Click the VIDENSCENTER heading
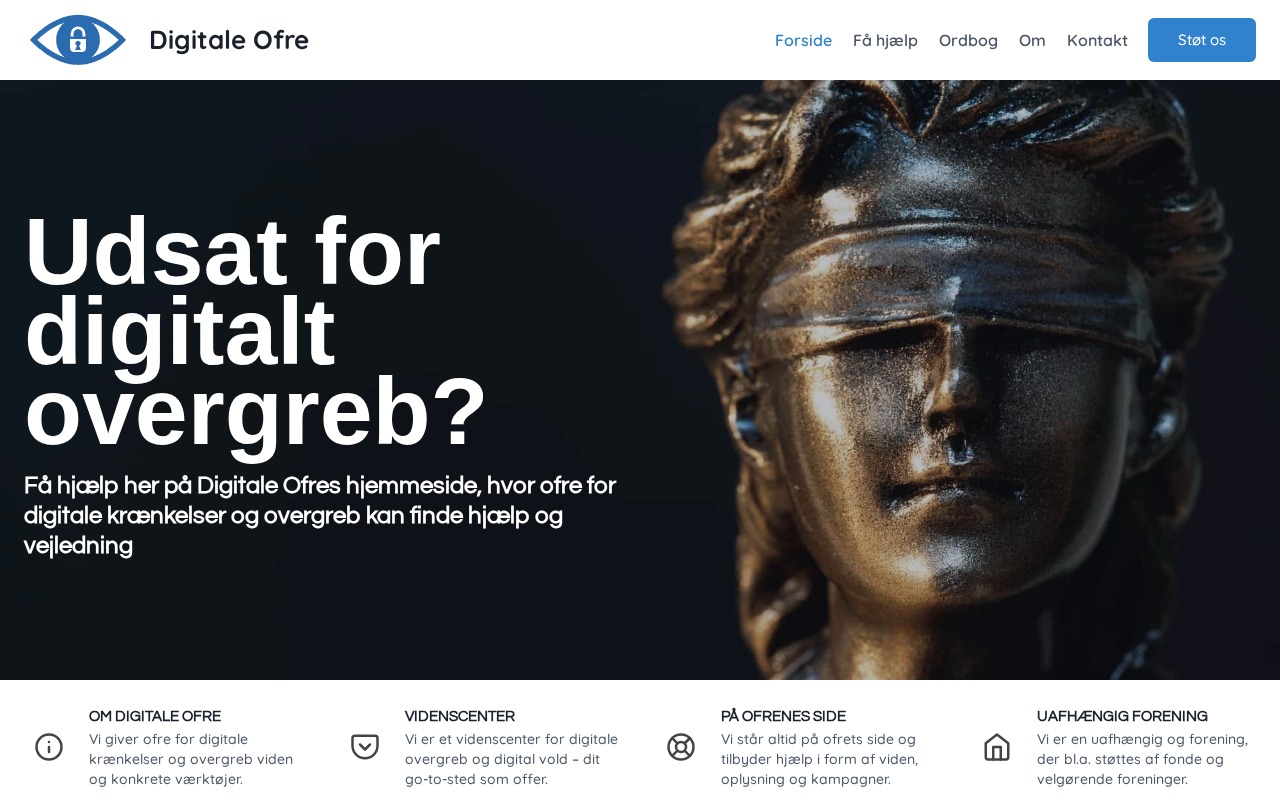Image resolution: width=1280 pixels, height=800 pixels. click(460, 716)
